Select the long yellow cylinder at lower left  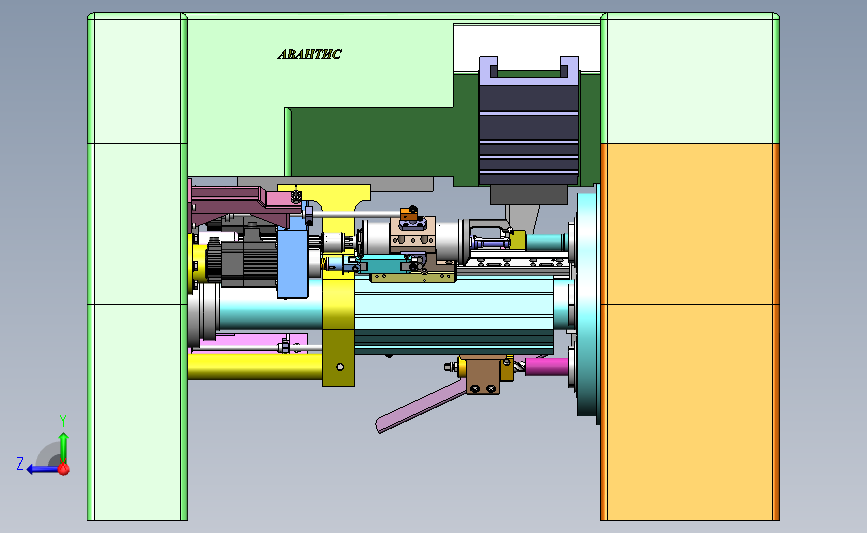point(255,366)
